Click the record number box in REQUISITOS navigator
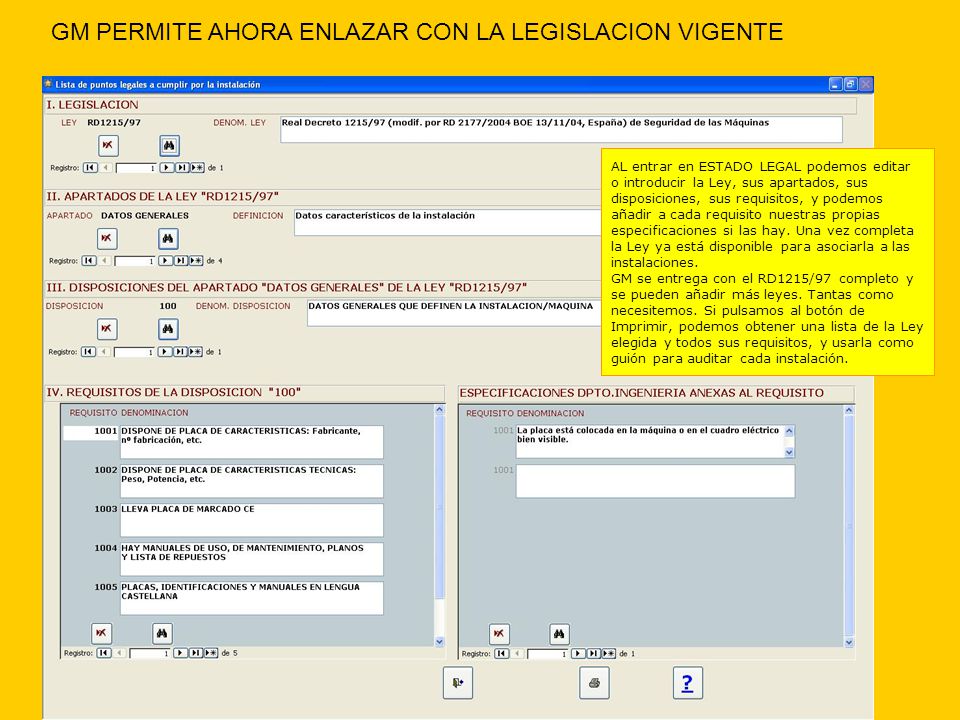 point(150,653)
